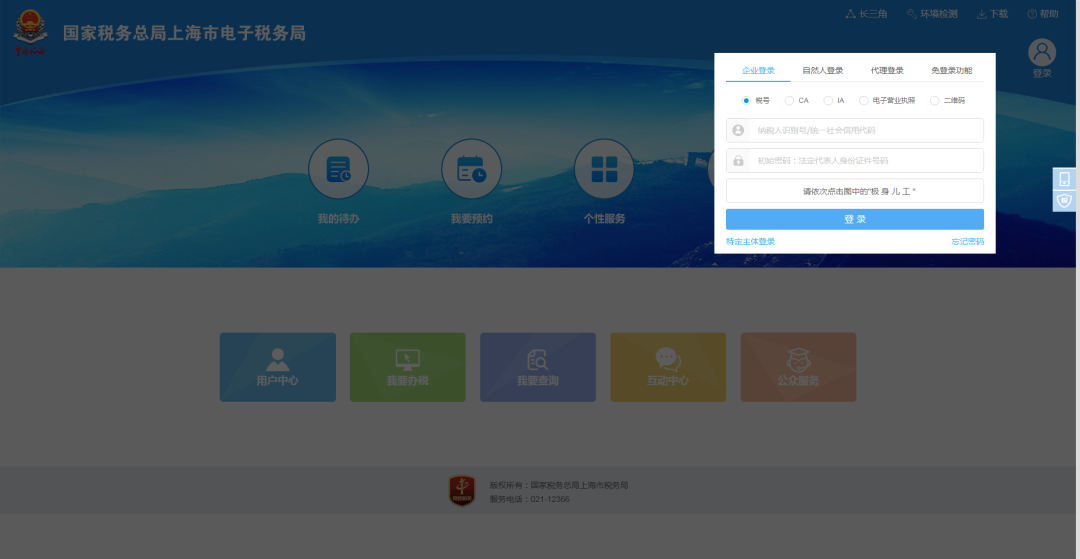This screenshot has height=559, width=1080.
Task: Click the 忘记密码 link
Action: [x=967, y=242]
